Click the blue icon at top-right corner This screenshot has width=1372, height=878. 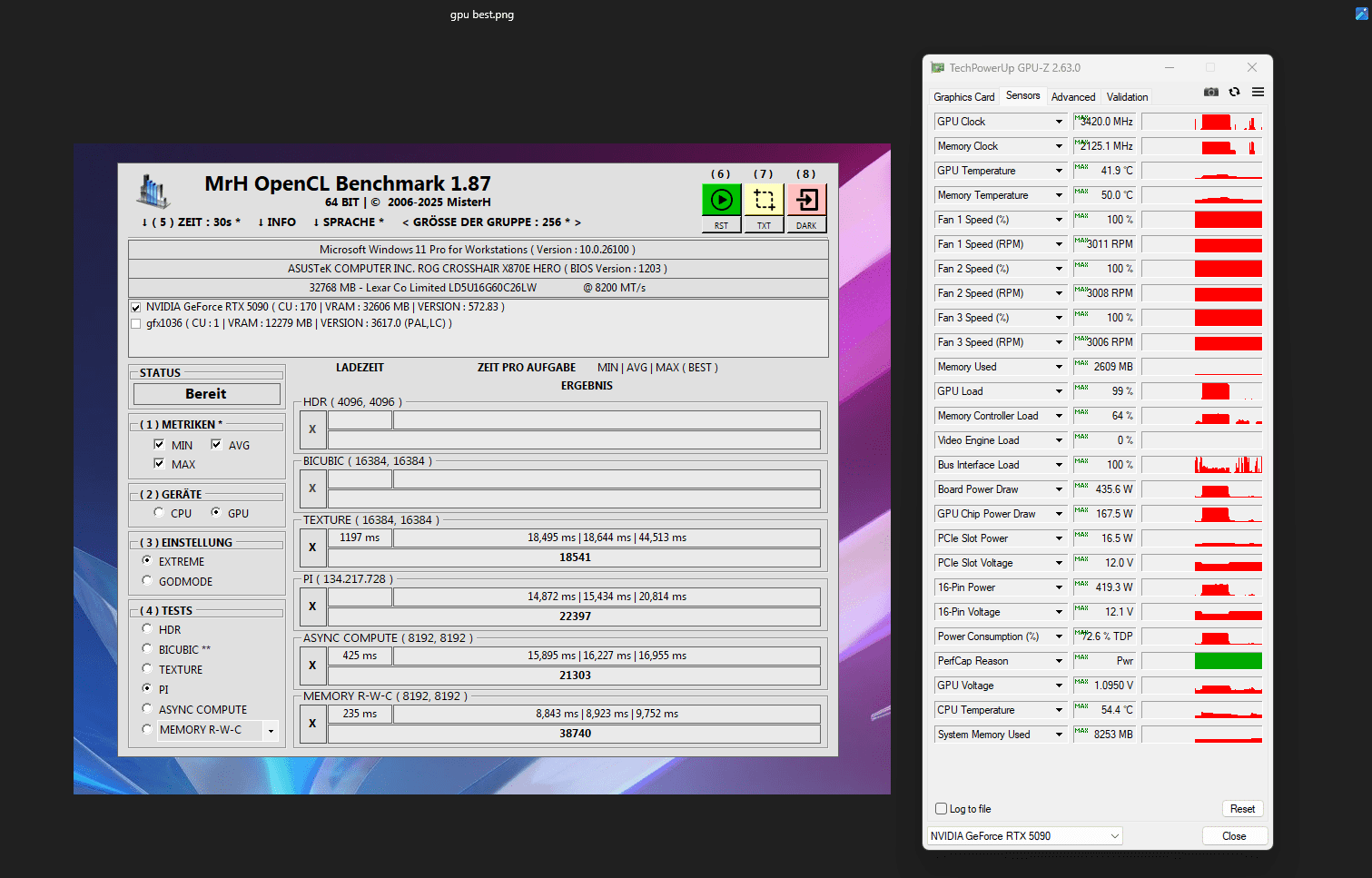[1362, 14]
